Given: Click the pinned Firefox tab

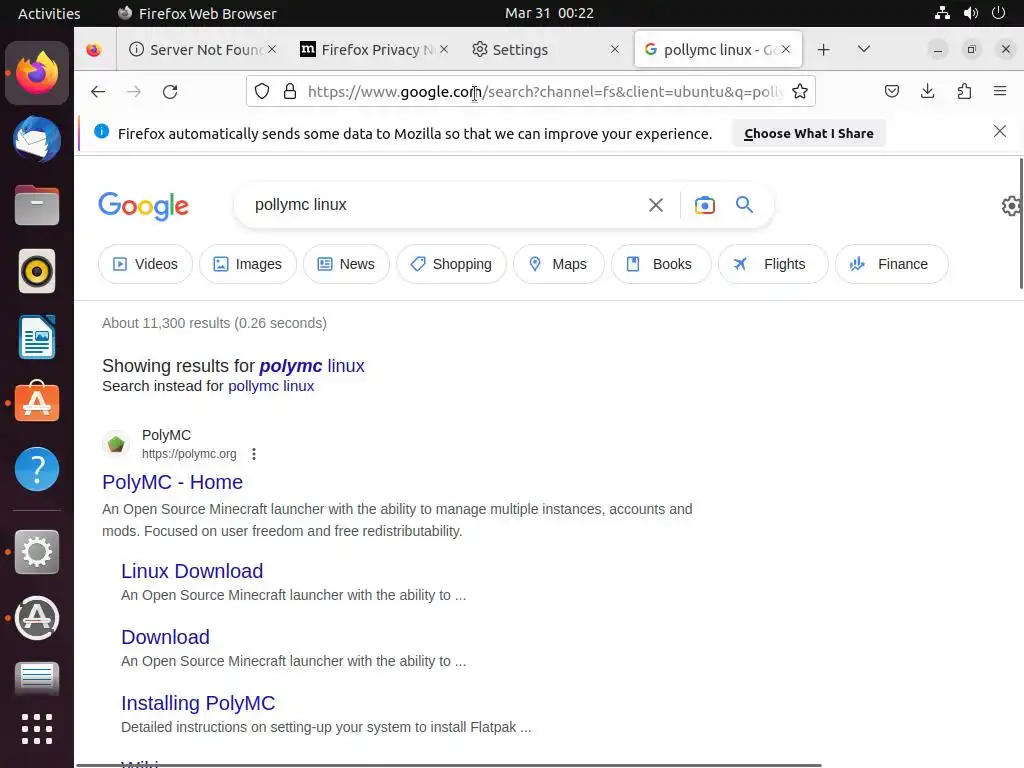Looking at the screenshot, I should pyautogui.click(x=94, y=50).
